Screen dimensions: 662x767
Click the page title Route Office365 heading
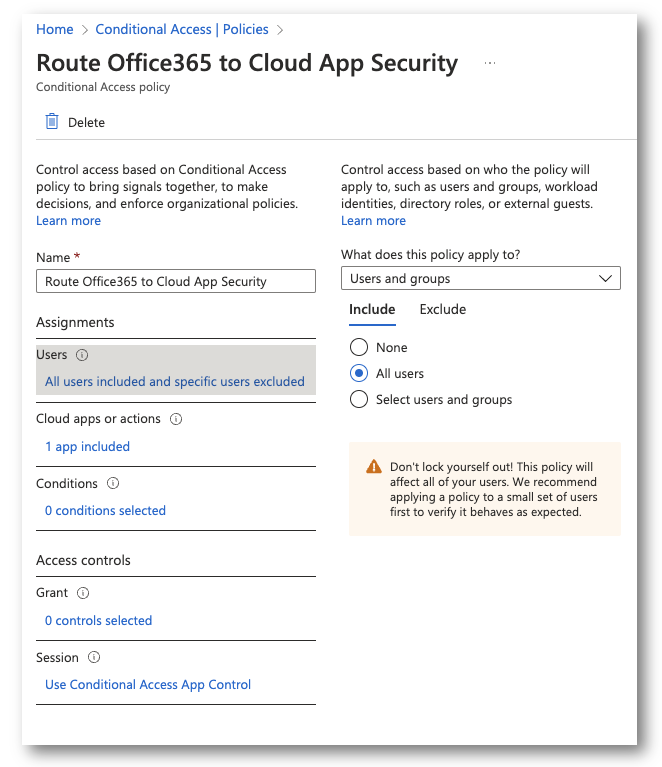pos(247,64)
